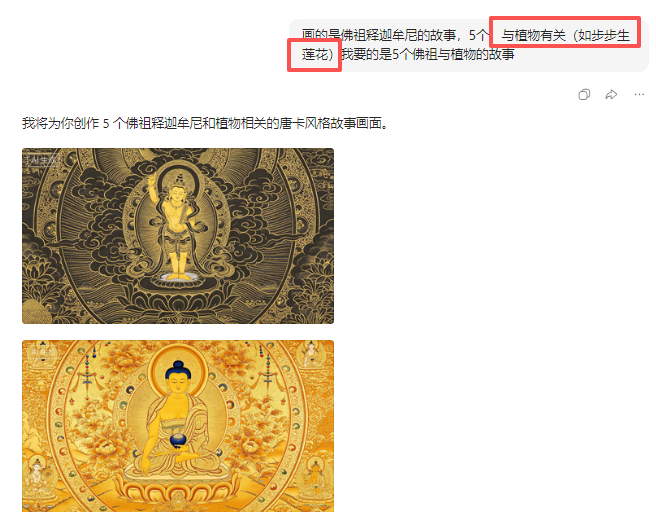Click the highlighted text 与植物有关（如步步生
The height and width of the screenshot is (512, 656).
[565, 36]
